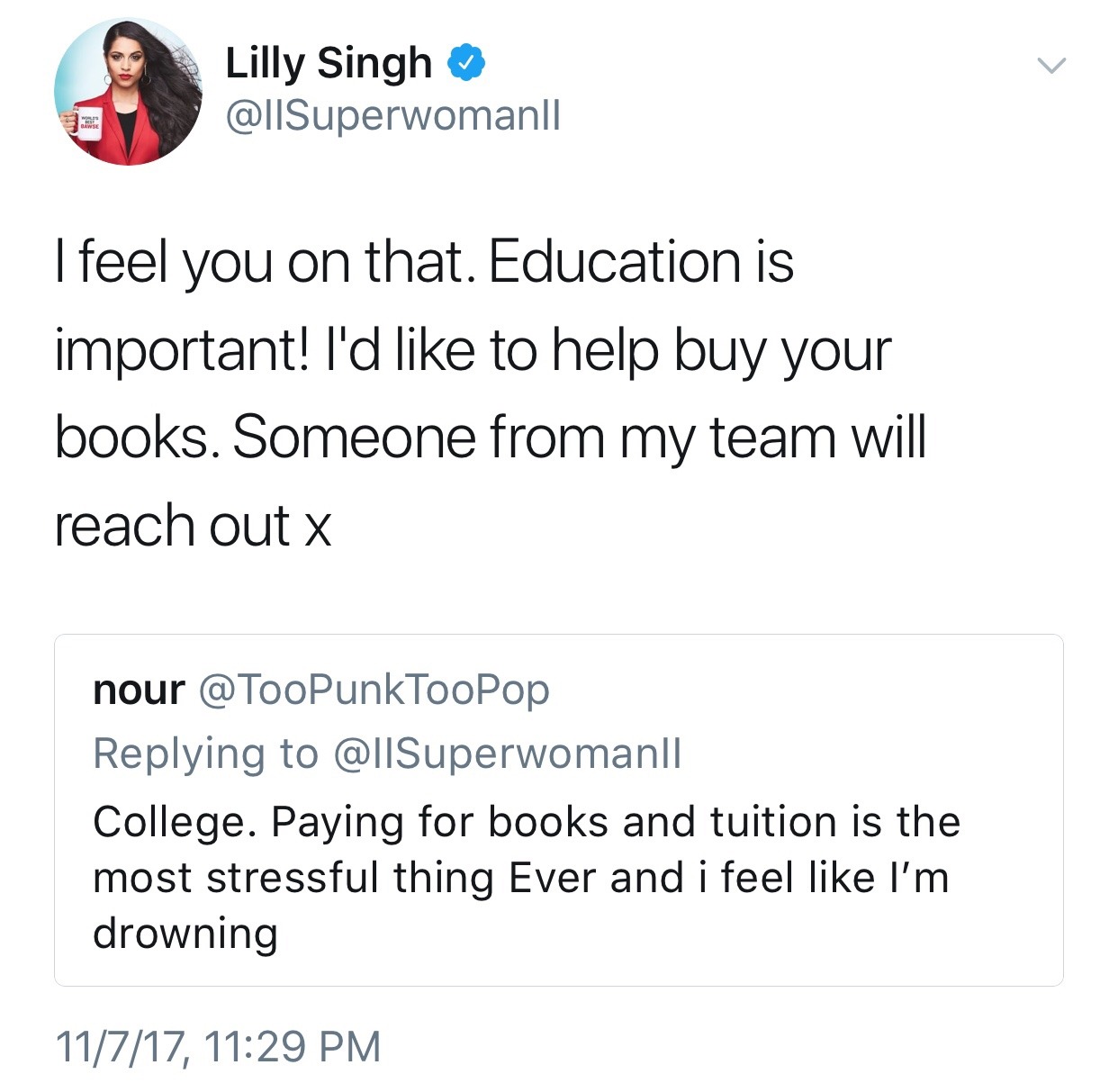Click the @IISuperwomanII handle below Lilly Singh
This screenshot has height=1092, width=1118.
[x=392, y=115]
